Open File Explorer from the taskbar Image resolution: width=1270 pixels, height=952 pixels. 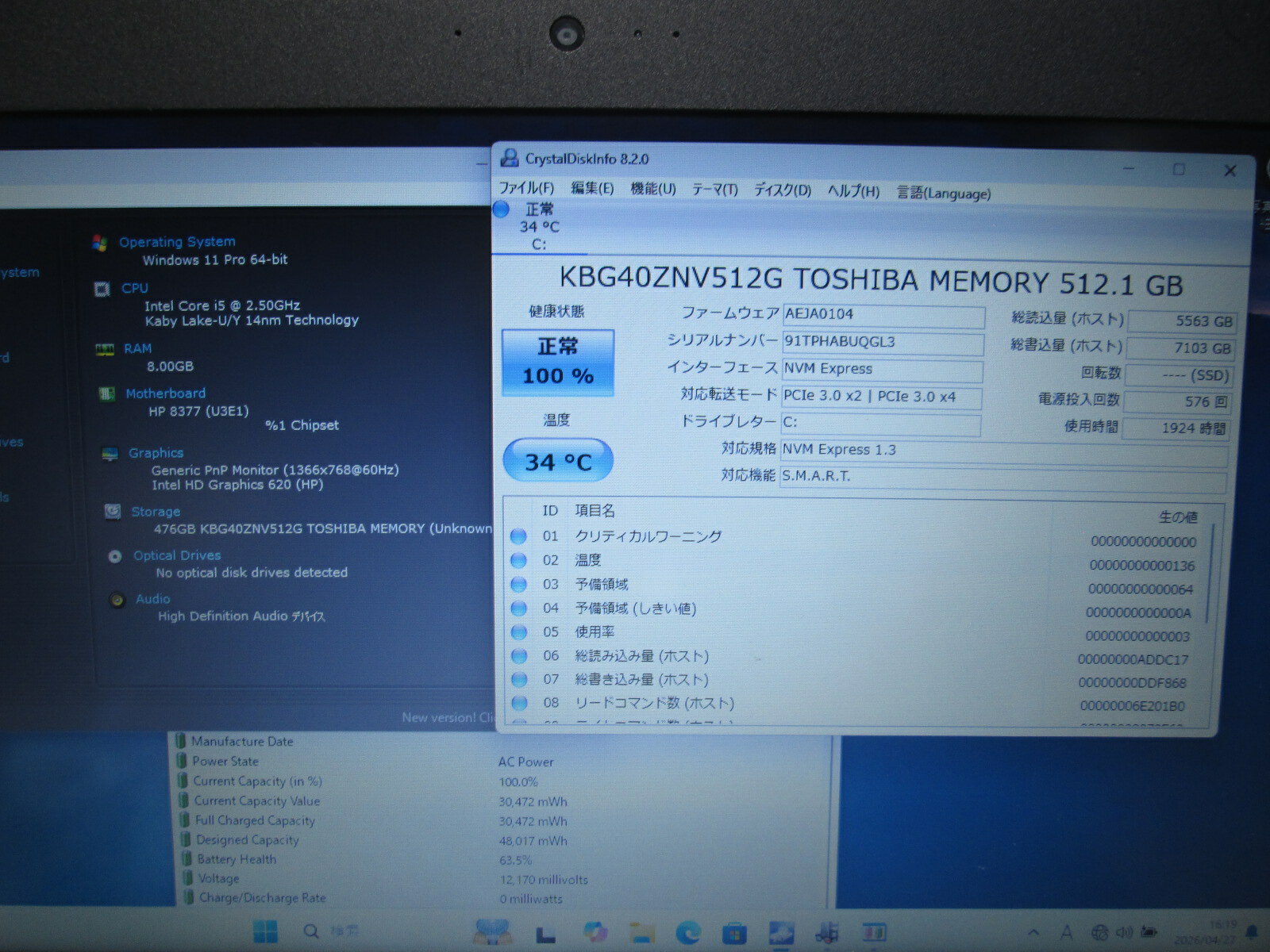(641, 933)
